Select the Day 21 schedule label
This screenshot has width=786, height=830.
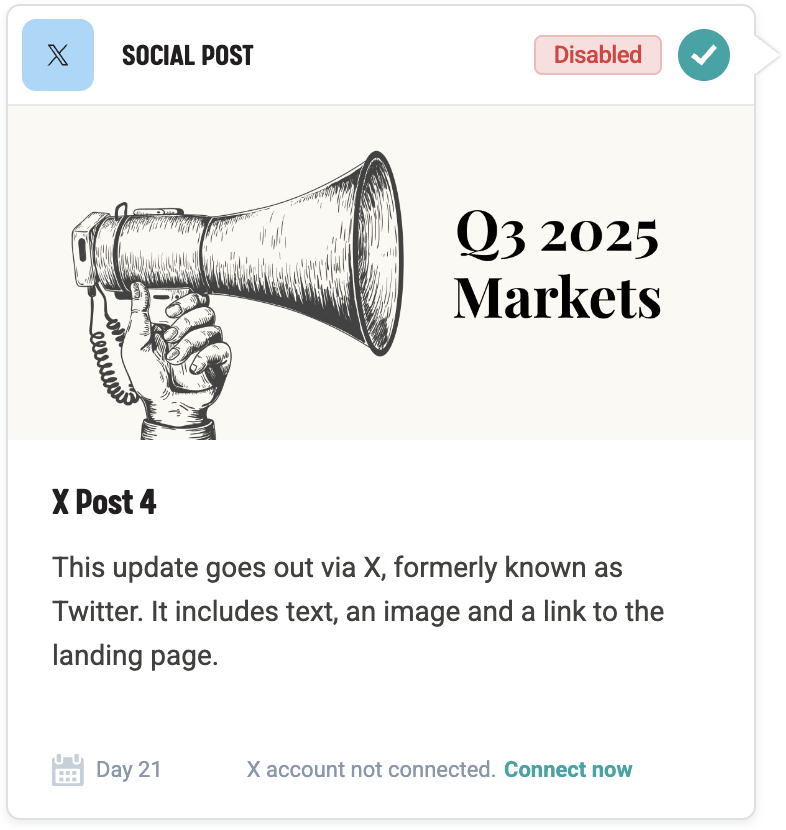click(x=128, y=770)
